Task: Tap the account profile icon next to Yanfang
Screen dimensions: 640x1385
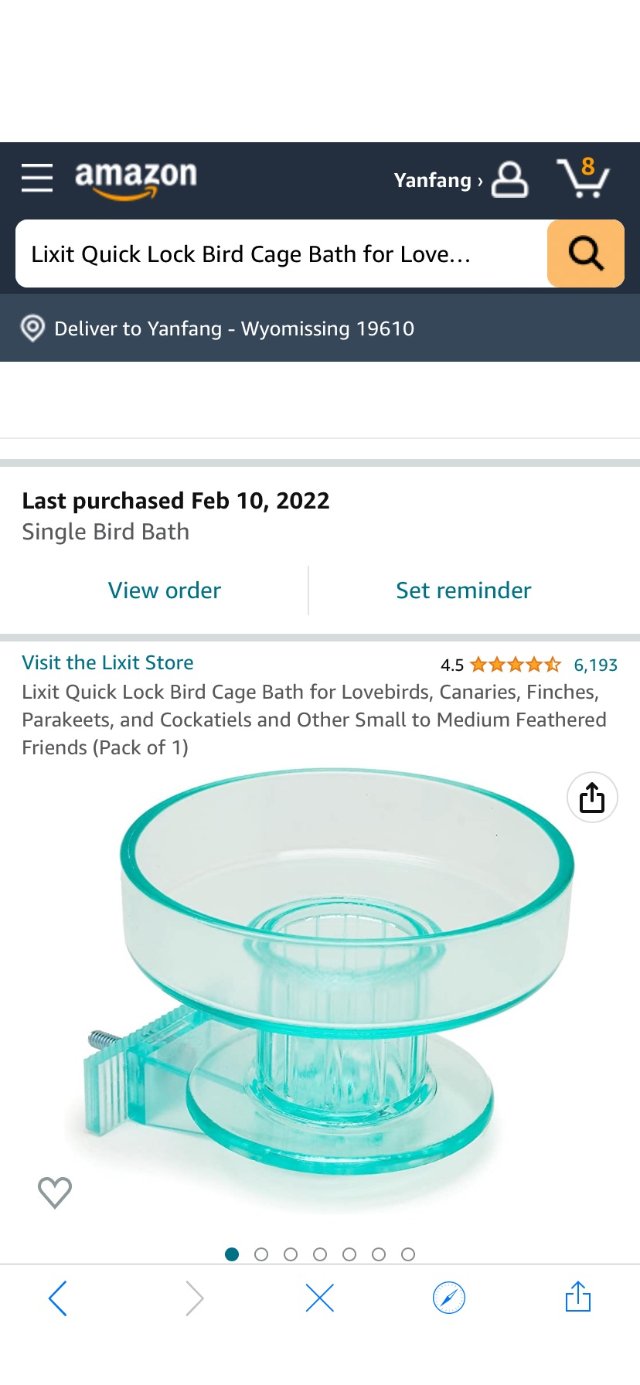Action: tap(510, 180)
